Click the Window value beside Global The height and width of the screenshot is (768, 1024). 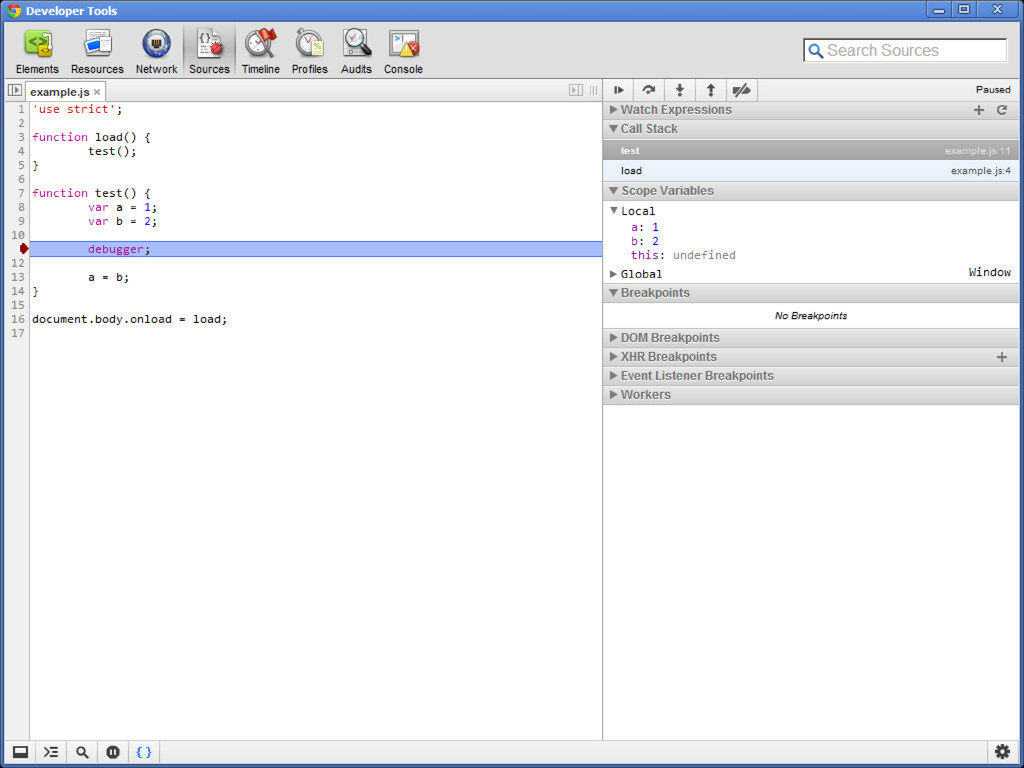coord(989,272)
